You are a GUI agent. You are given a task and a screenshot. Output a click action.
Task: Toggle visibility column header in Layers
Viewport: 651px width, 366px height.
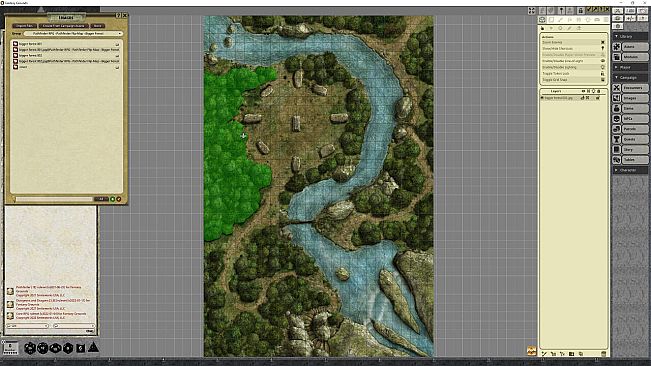coord(583,91)
